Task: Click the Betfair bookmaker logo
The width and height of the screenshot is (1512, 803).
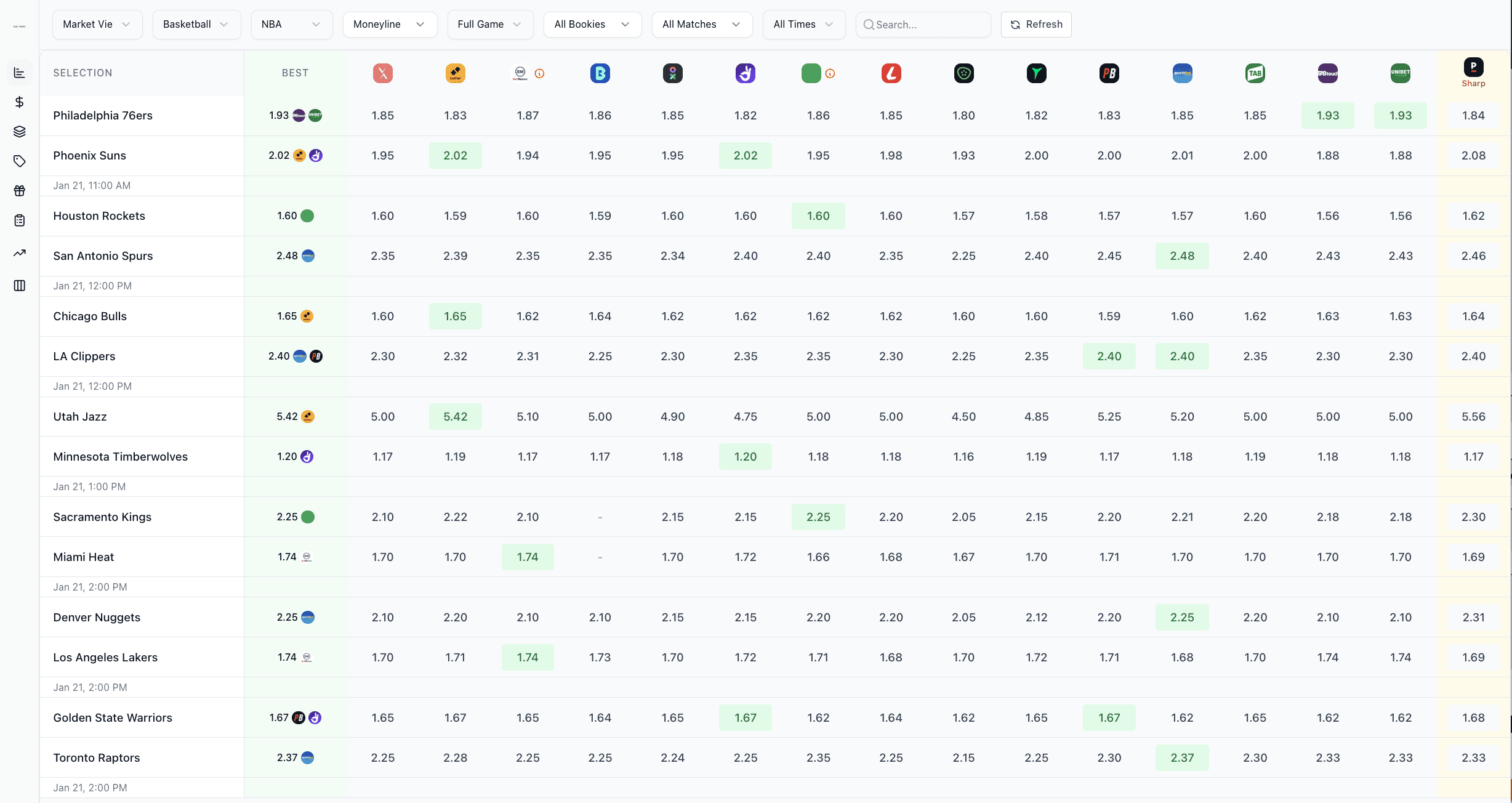Action: tap(455, 73)
